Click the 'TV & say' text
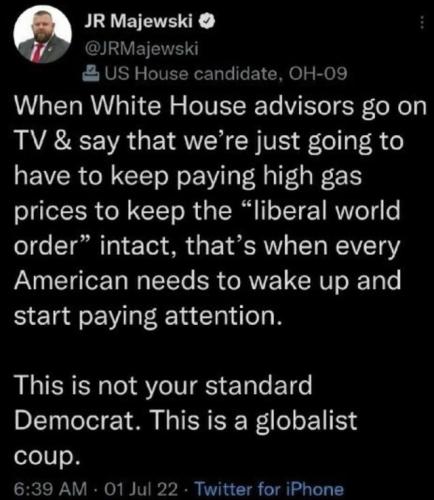Screen dimensions: 434x500 tap(66, 141)
